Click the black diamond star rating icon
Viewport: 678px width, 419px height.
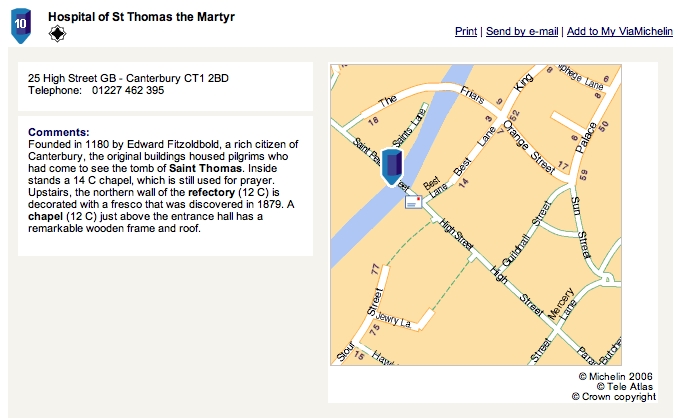point(57,34)
